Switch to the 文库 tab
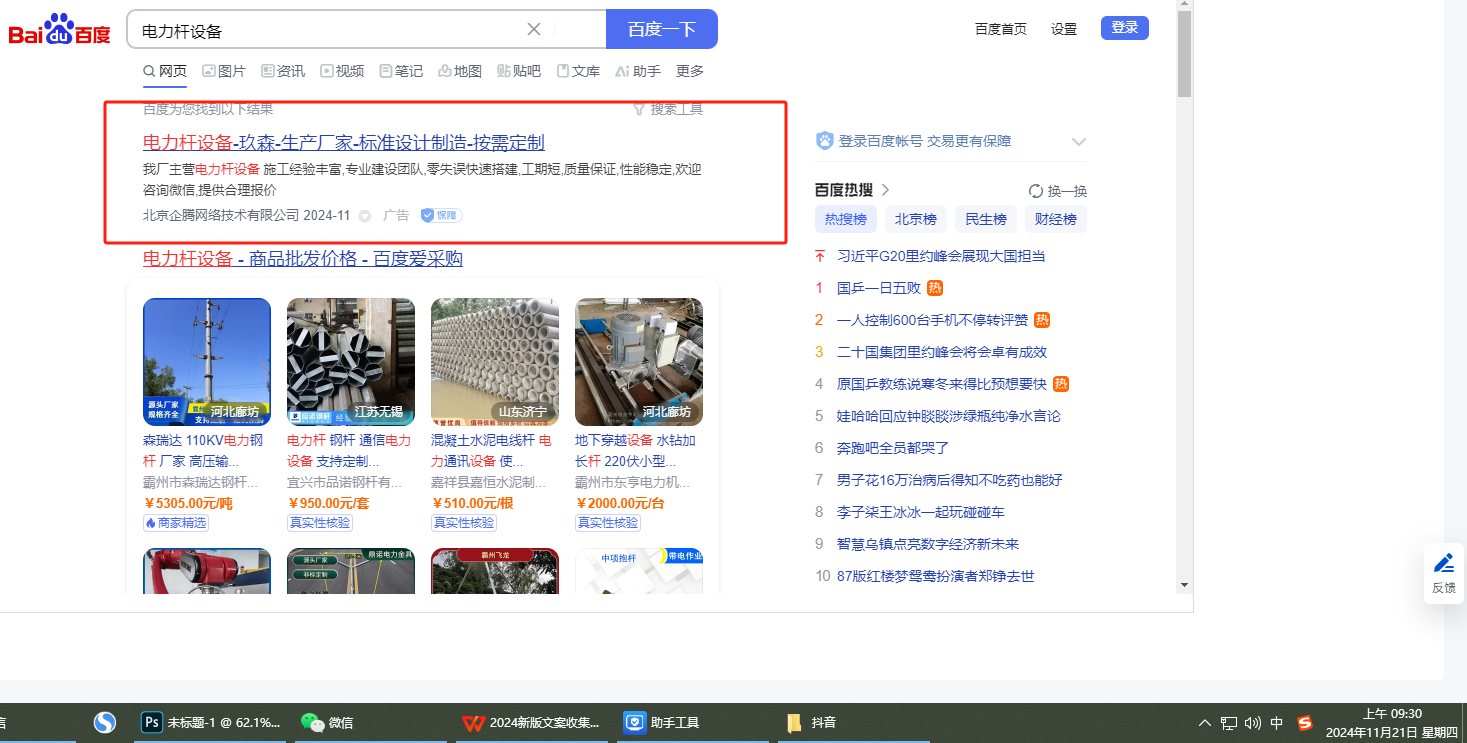This screenshot has height=743, width=1467. pos(578,71)
